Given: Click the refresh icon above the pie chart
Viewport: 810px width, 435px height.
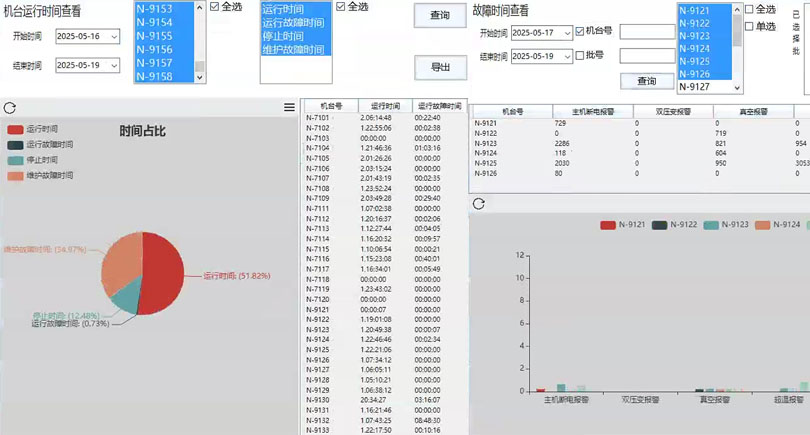Looking at the screenshot, I should 10,108.
